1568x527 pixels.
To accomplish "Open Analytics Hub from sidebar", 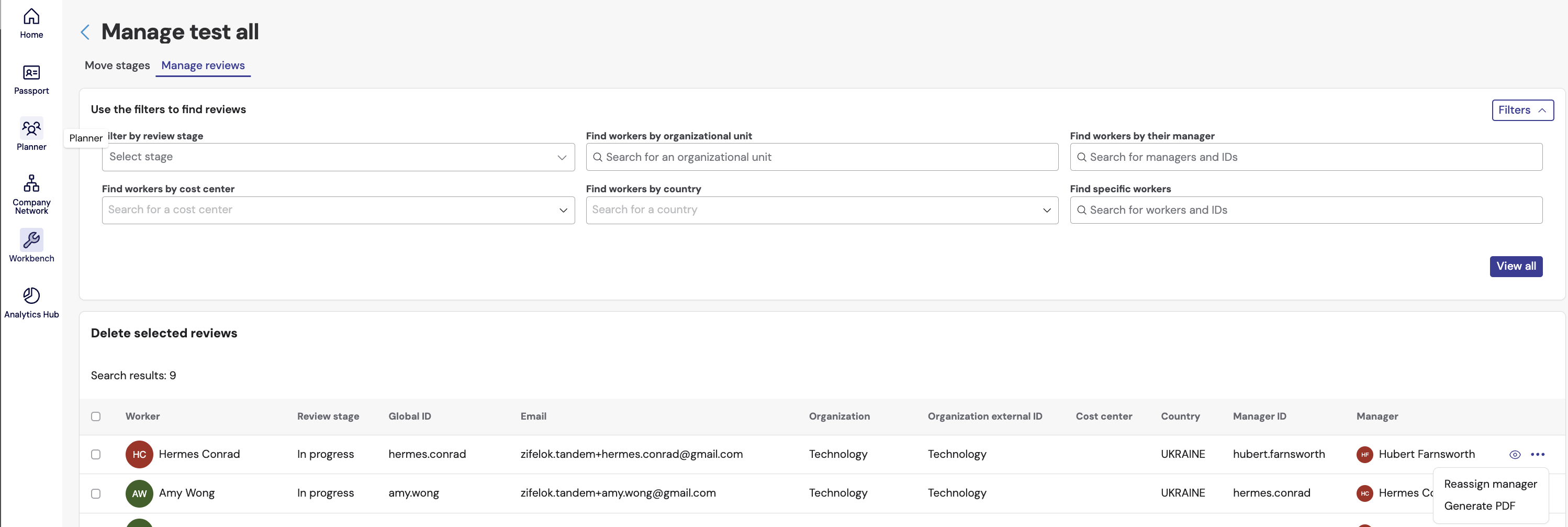I will click(x=31, y=302).
